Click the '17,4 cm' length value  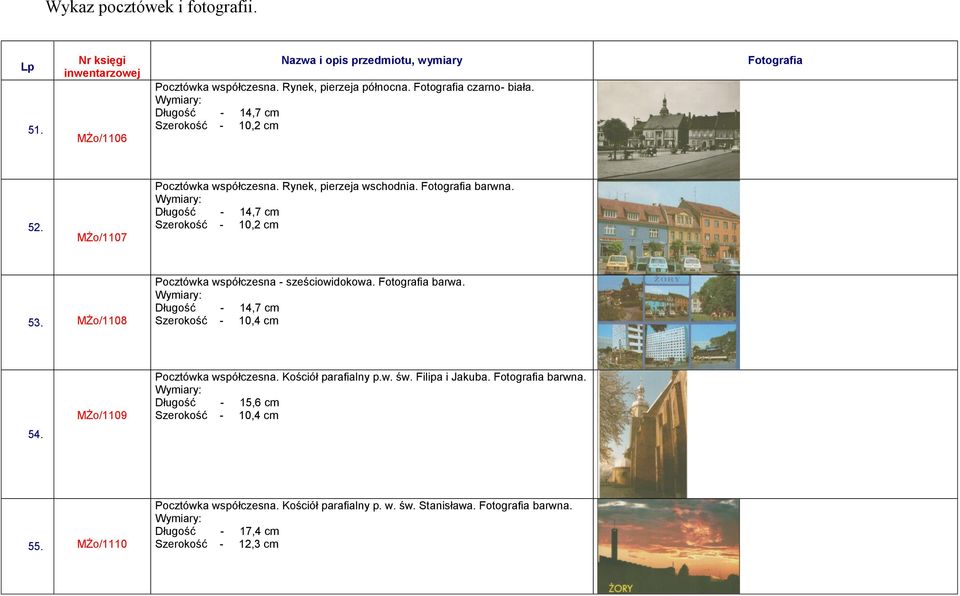[259, 531]
